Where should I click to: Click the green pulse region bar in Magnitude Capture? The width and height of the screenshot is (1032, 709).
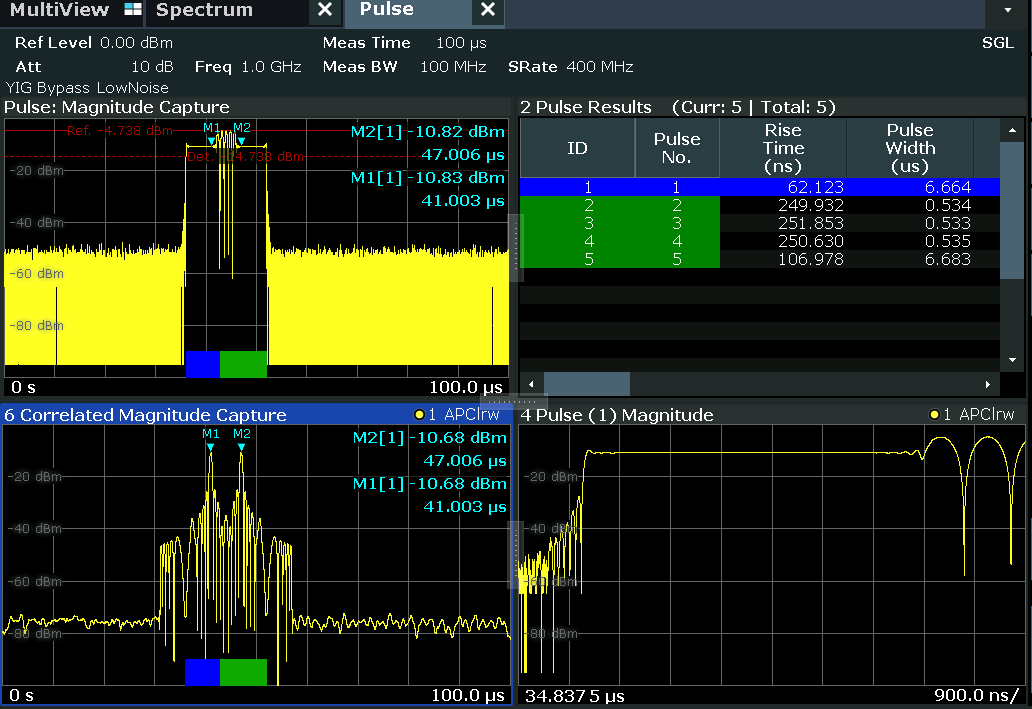point(243,363)
